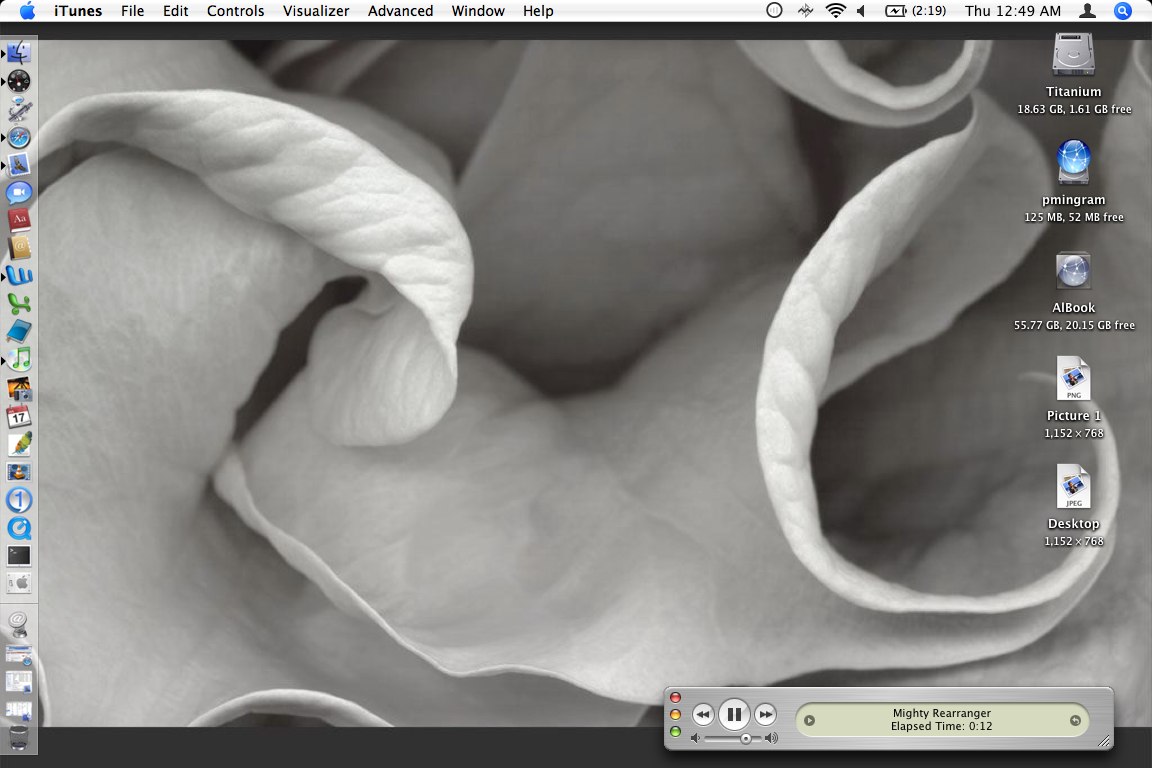Click the Thu 12:49 AM clock

(x=1012, y=11)
